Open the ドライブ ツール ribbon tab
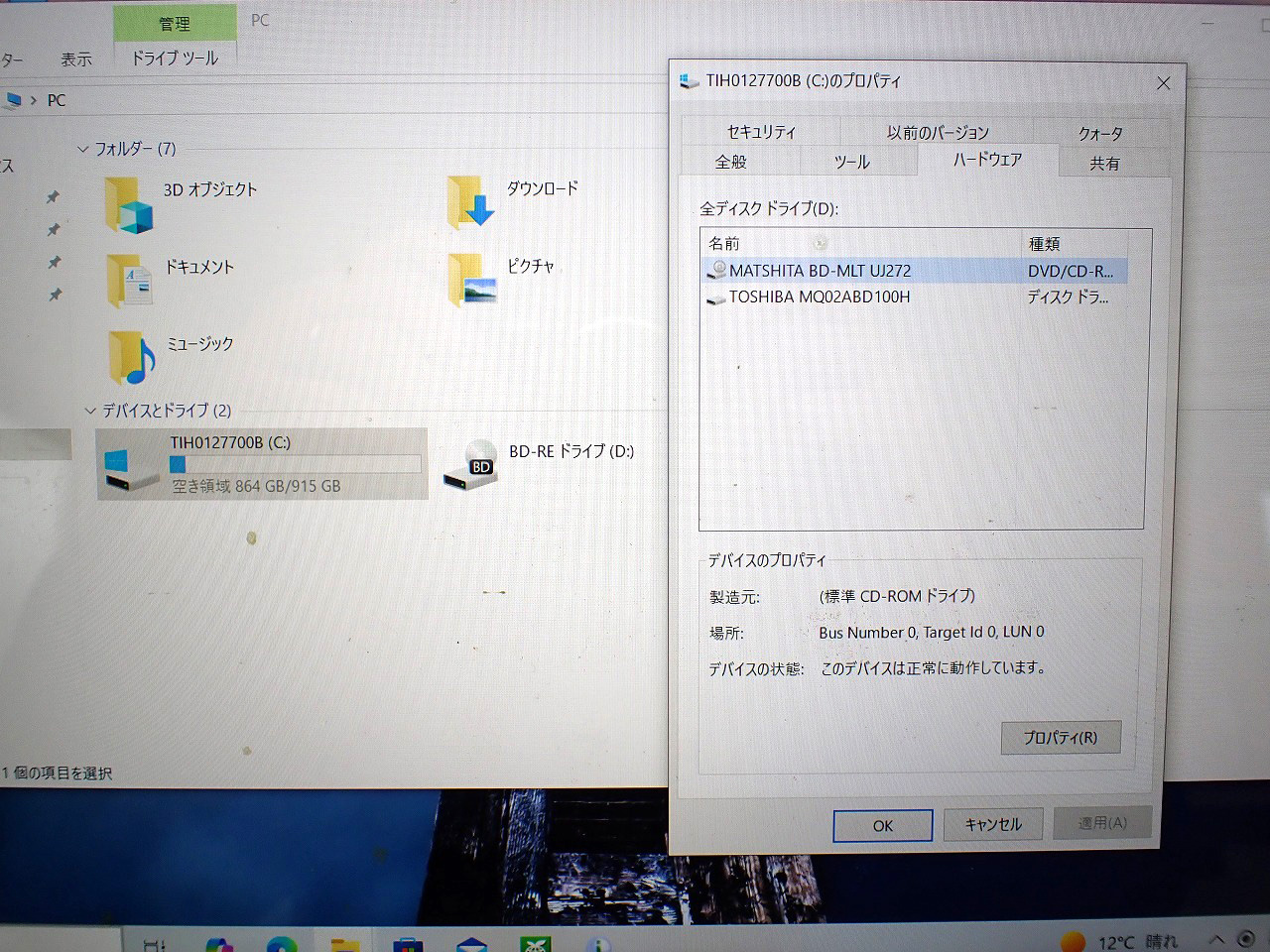Screen dimensions: 1270x952 pos(175,59)
